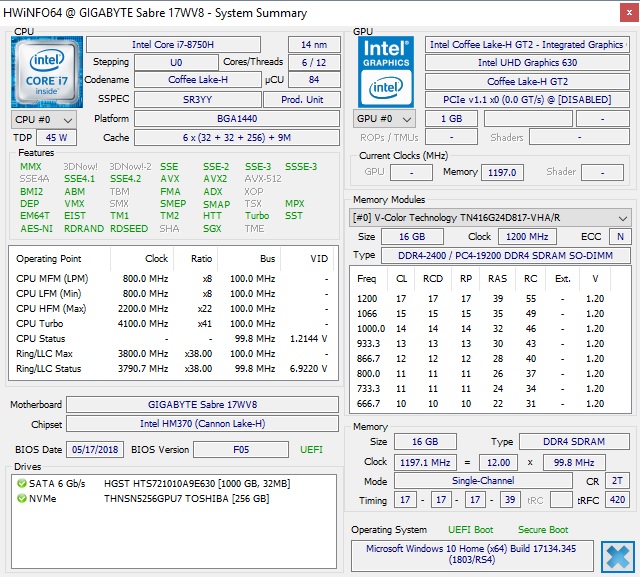
Task: Click the Microsoft Windows 10 Home OS field
Action: (x=472, y=555)
